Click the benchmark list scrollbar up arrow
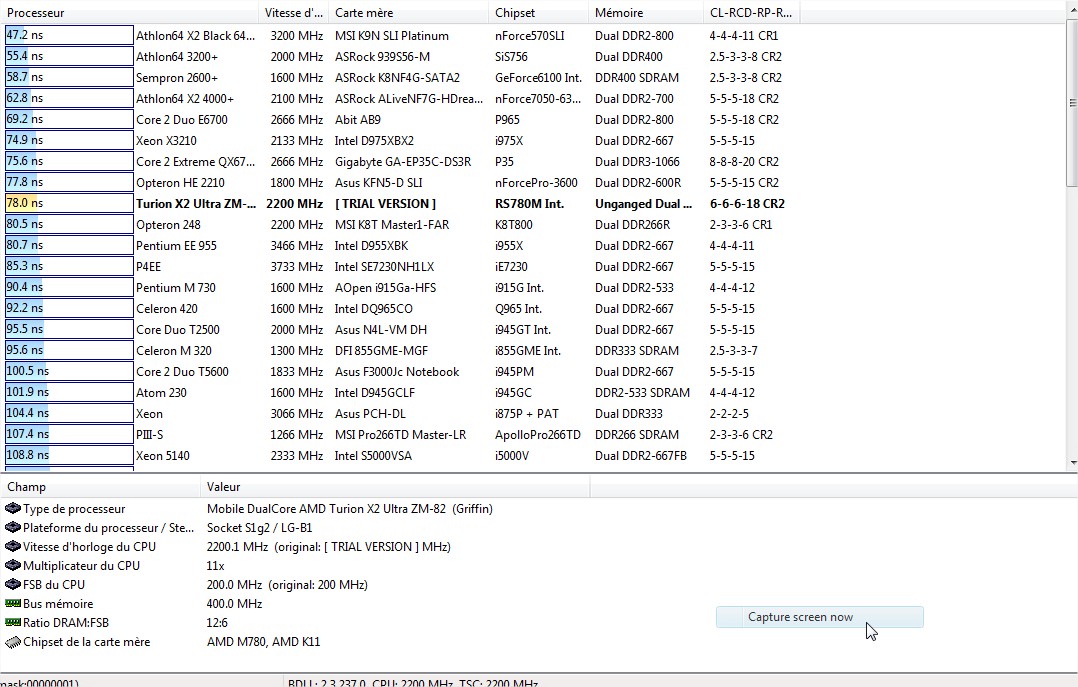 pyautogui.click(x=1072, y=10)
